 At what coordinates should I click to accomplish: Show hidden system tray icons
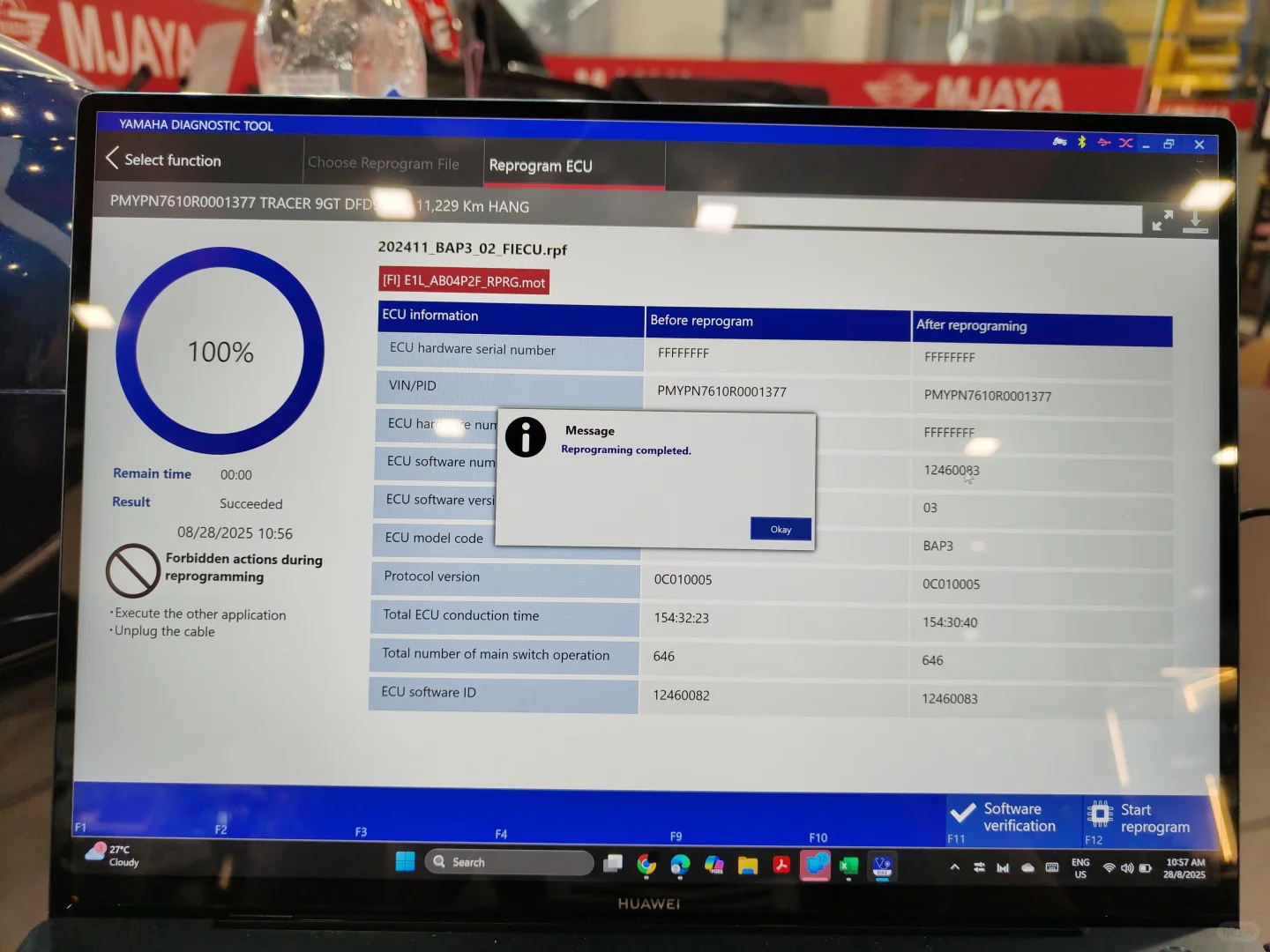click(954, 867)
